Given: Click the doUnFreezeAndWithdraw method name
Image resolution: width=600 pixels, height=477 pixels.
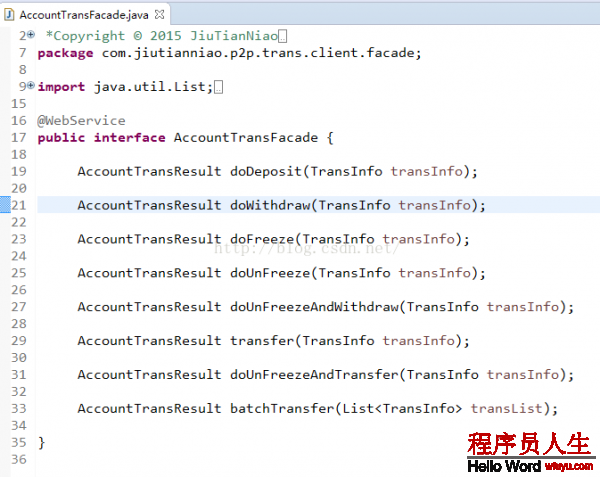Looking at the screenshot, I should (314, 307).
